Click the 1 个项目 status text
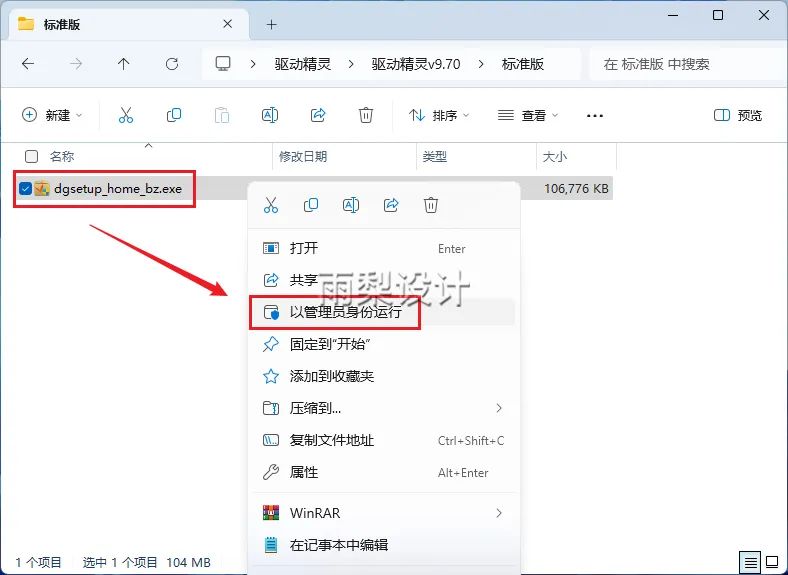This screenshot has height=575, width=788. [39, 562]
